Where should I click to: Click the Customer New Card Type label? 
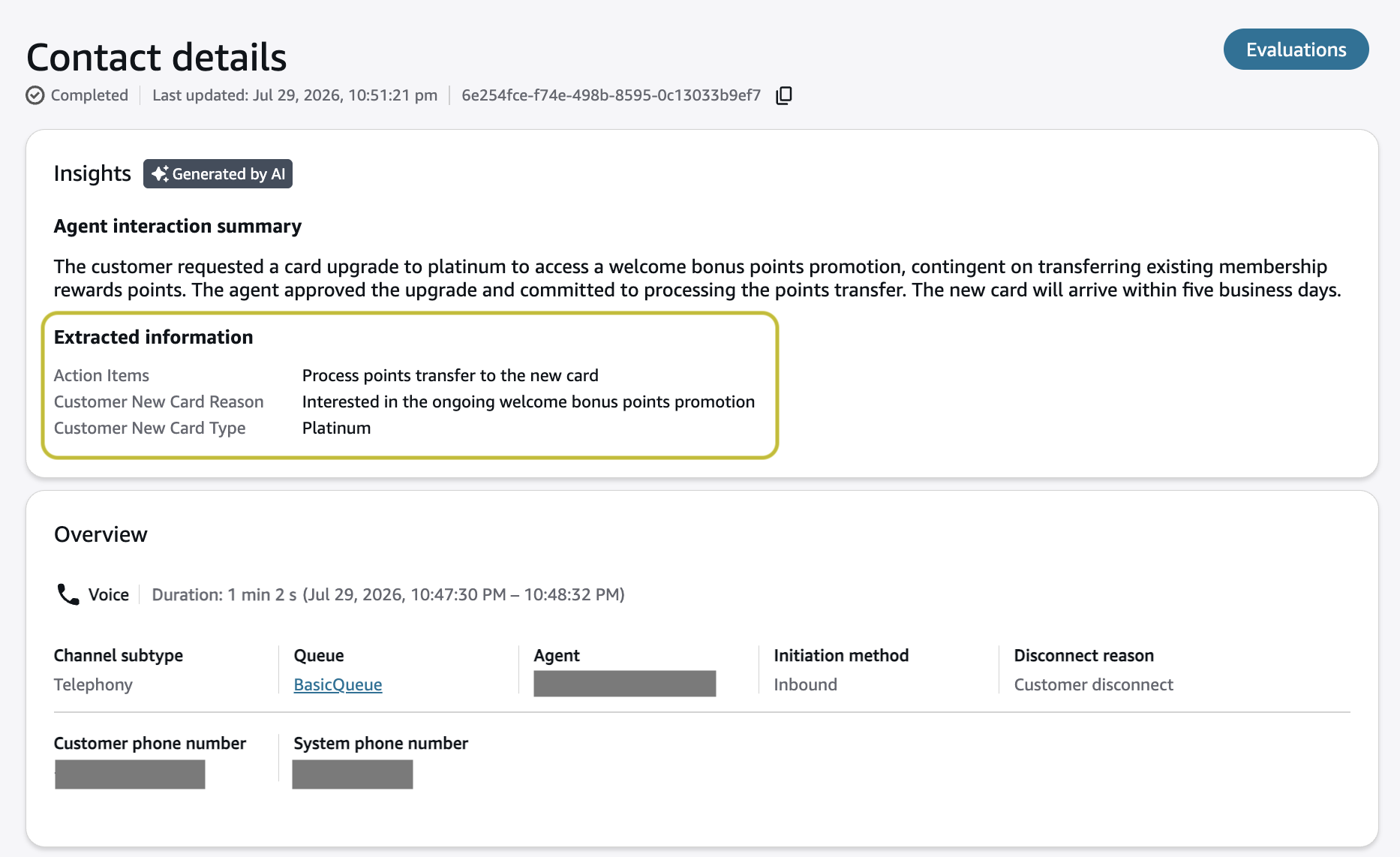click(x=150, y=428)
